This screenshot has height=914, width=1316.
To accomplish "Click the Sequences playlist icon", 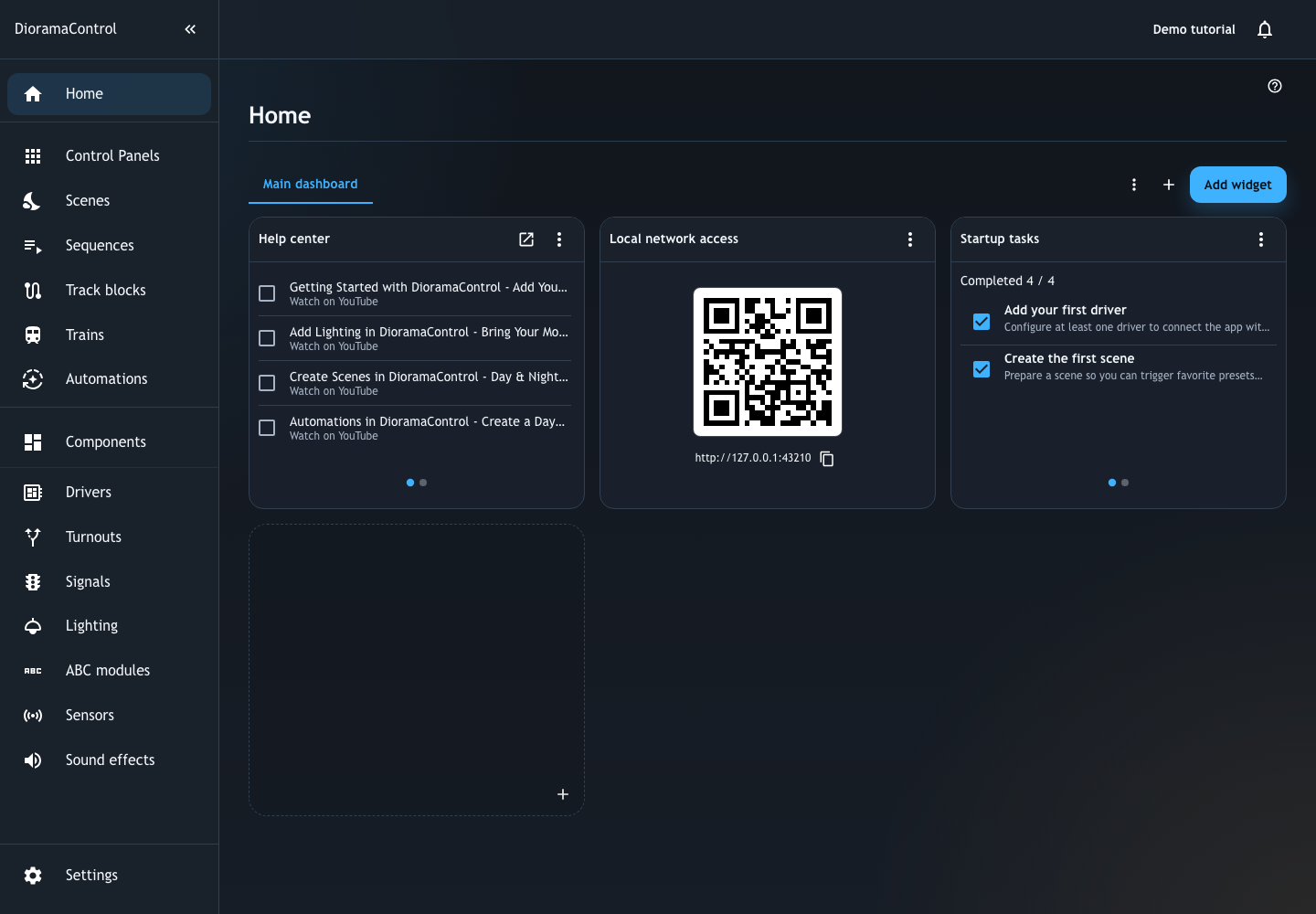I will click(33, 246).
